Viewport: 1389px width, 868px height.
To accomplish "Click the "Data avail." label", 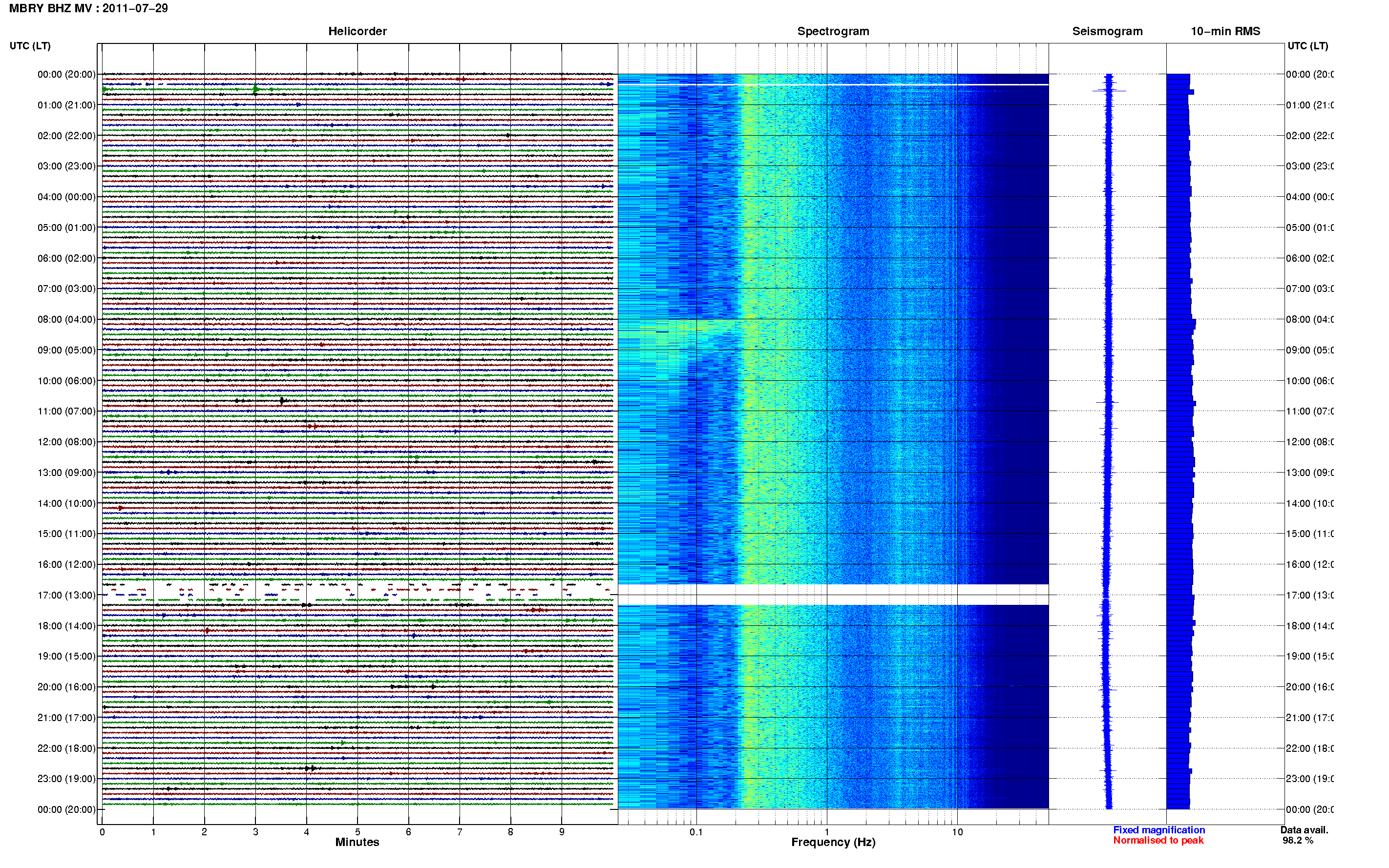I will click(1304, 830).
